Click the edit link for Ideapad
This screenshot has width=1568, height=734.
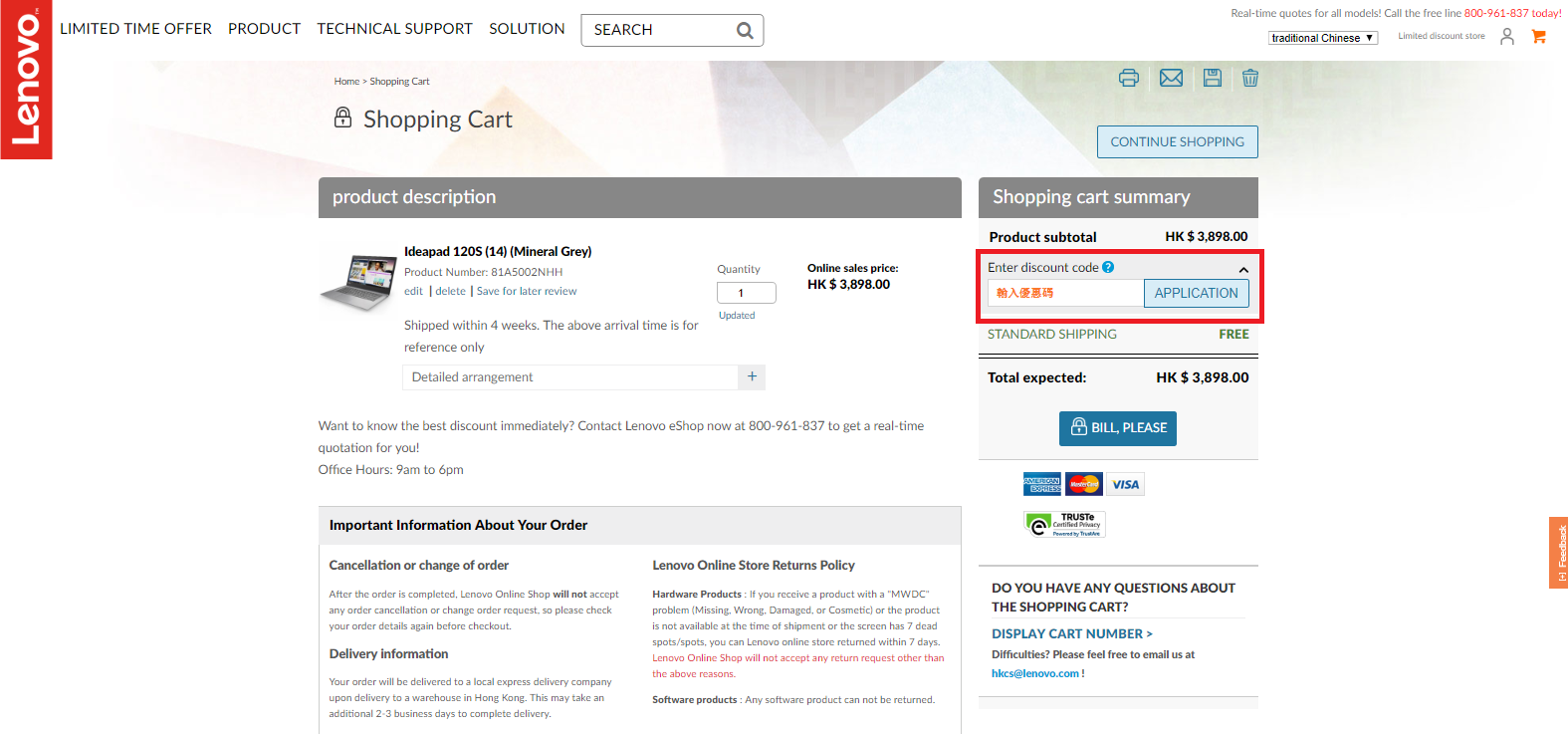(413, 291)
